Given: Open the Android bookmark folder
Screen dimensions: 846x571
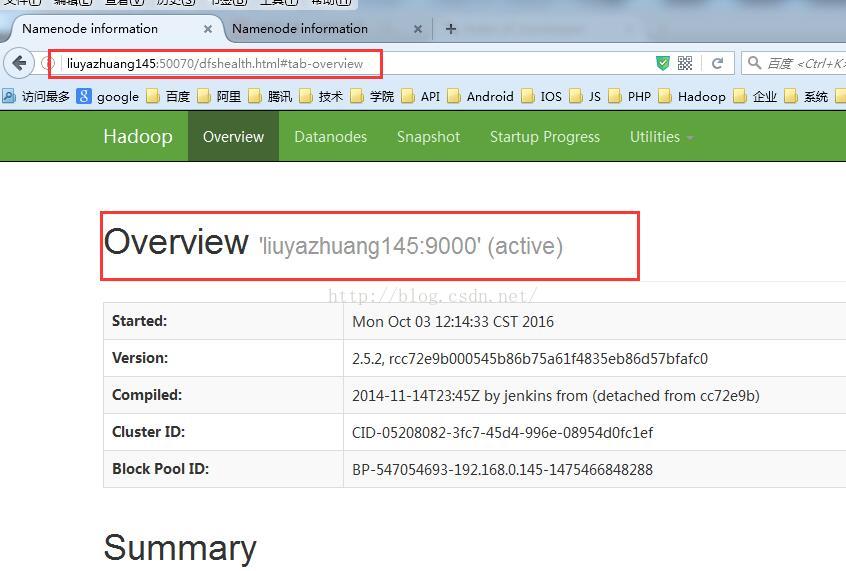Looking at the screenshot, I should coord(480,97).
